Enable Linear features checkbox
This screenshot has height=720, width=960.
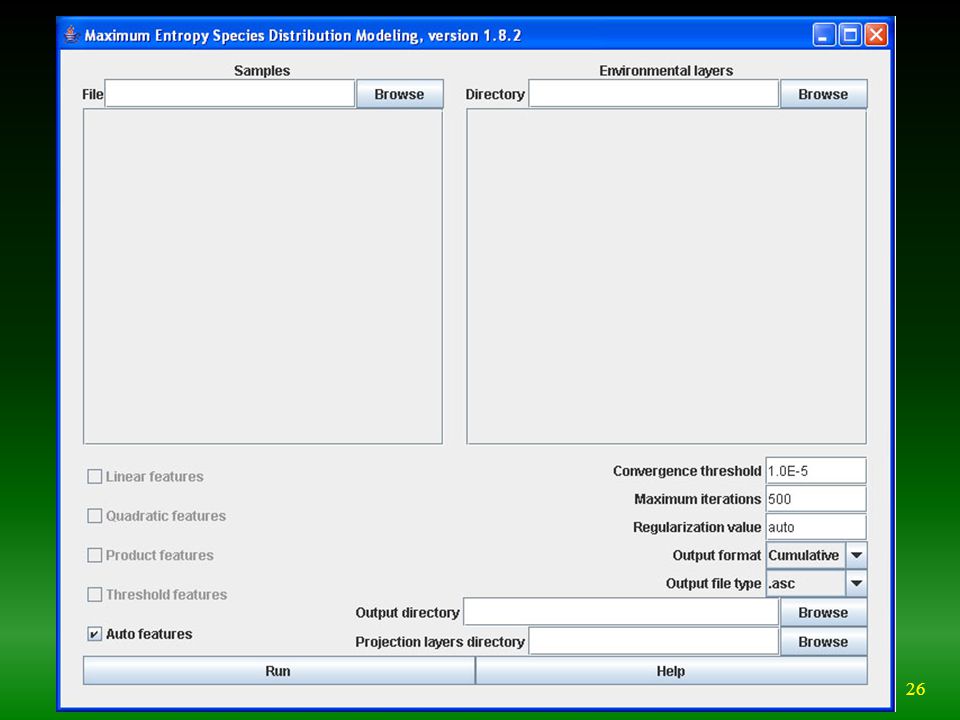coord(94,476)
